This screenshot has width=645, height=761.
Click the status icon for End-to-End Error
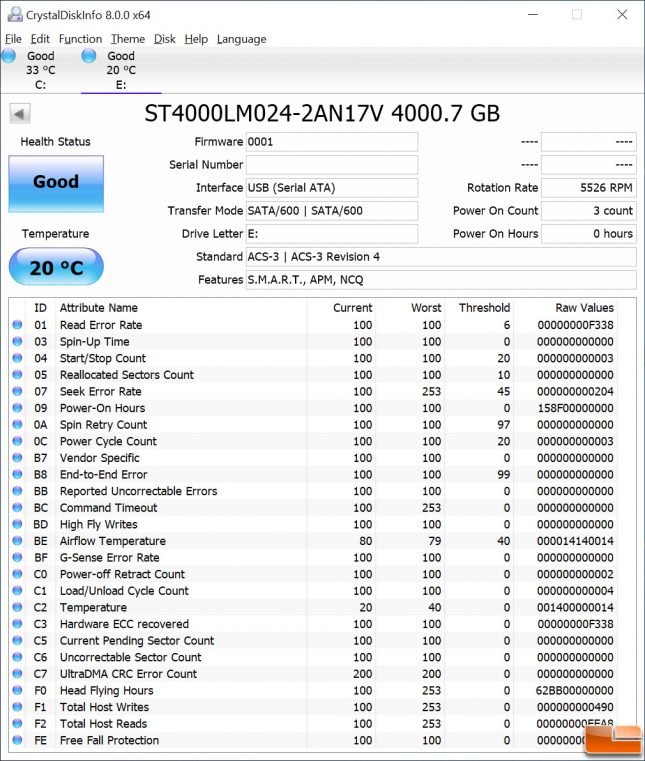17,474
